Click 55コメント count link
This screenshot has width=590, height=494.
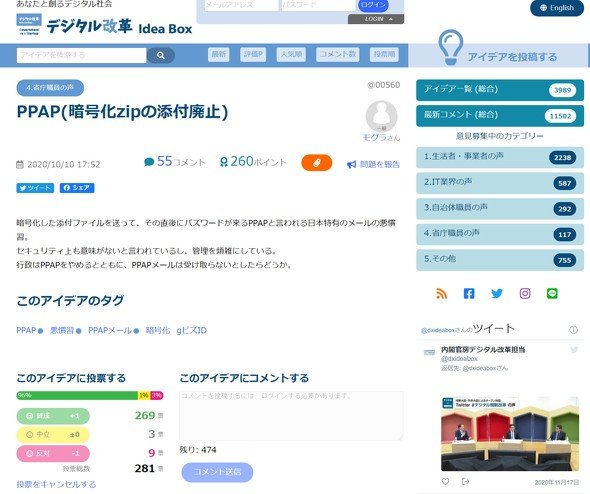pyautogui.click(x=175, y=162)
